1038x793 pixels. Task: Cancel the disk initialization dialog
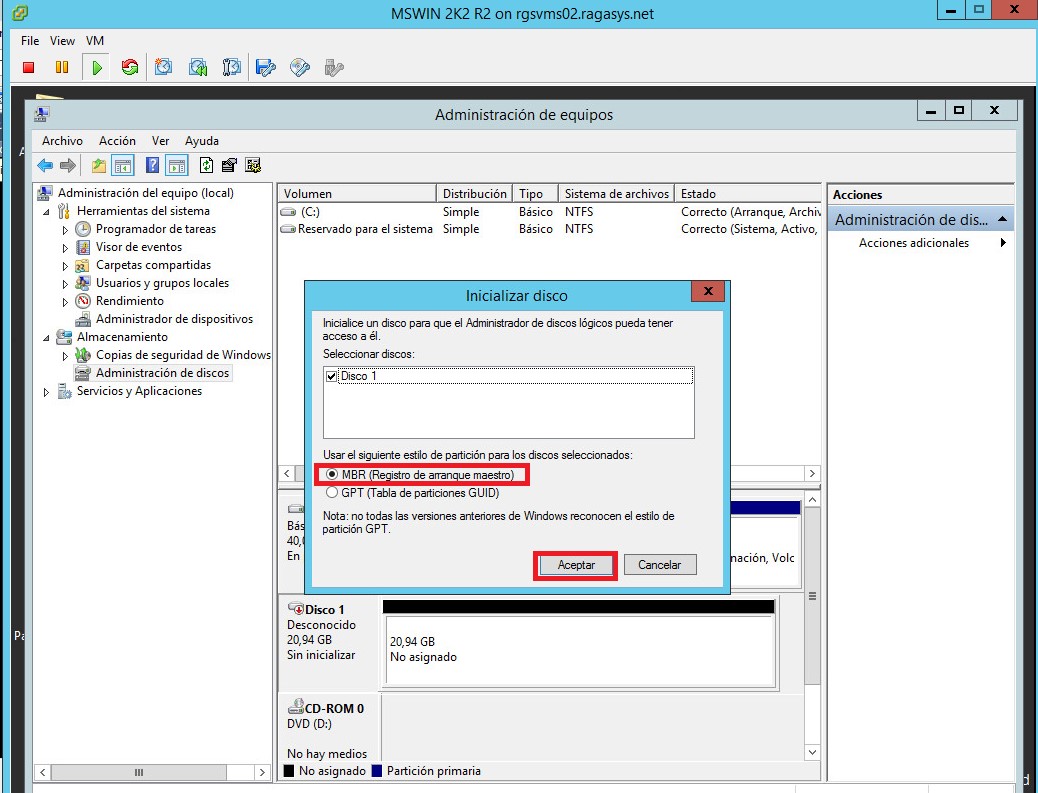coord(660,564)
